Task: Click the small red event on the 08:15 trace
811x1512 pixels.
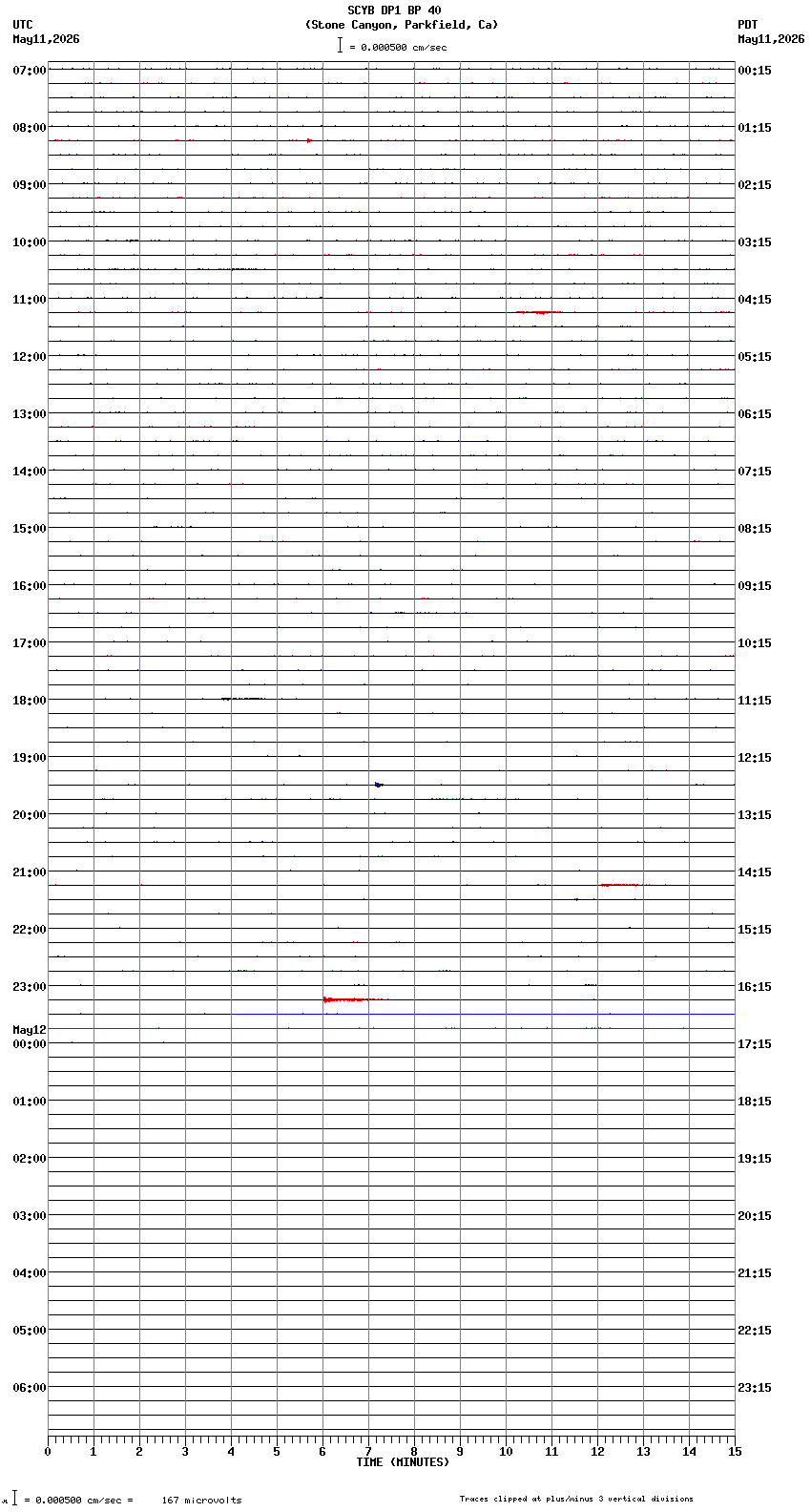Action: click(309, 140)
